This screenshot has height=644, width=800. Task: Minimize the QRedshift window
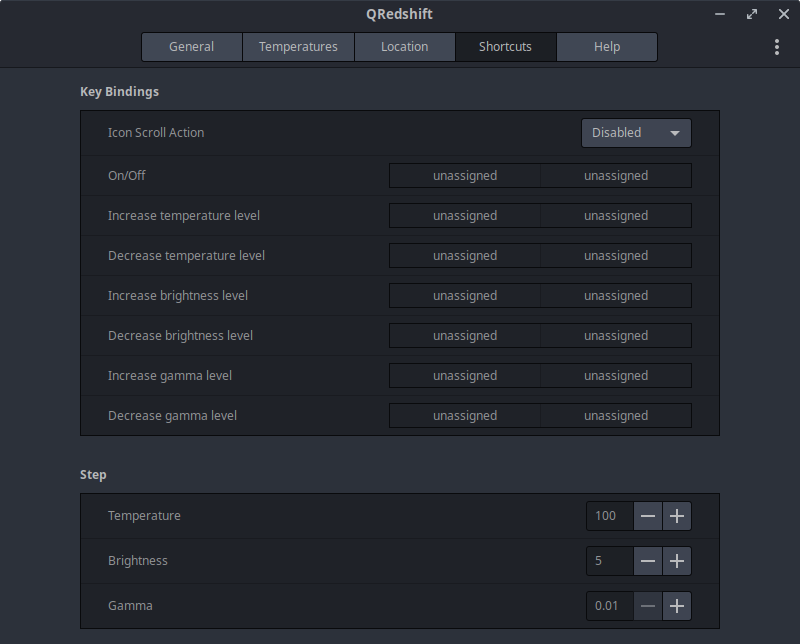tap(720, 14)
